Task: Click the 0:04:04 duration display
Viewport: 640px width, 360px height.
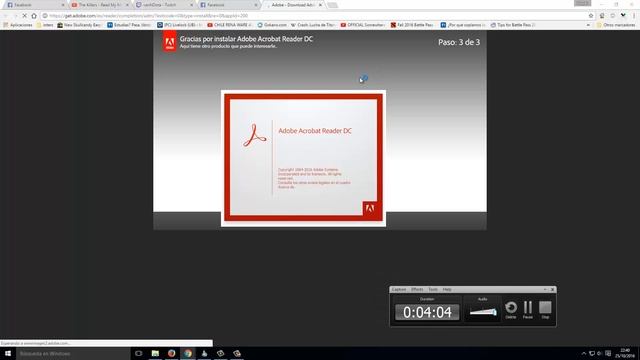Action: click(427, 312)
